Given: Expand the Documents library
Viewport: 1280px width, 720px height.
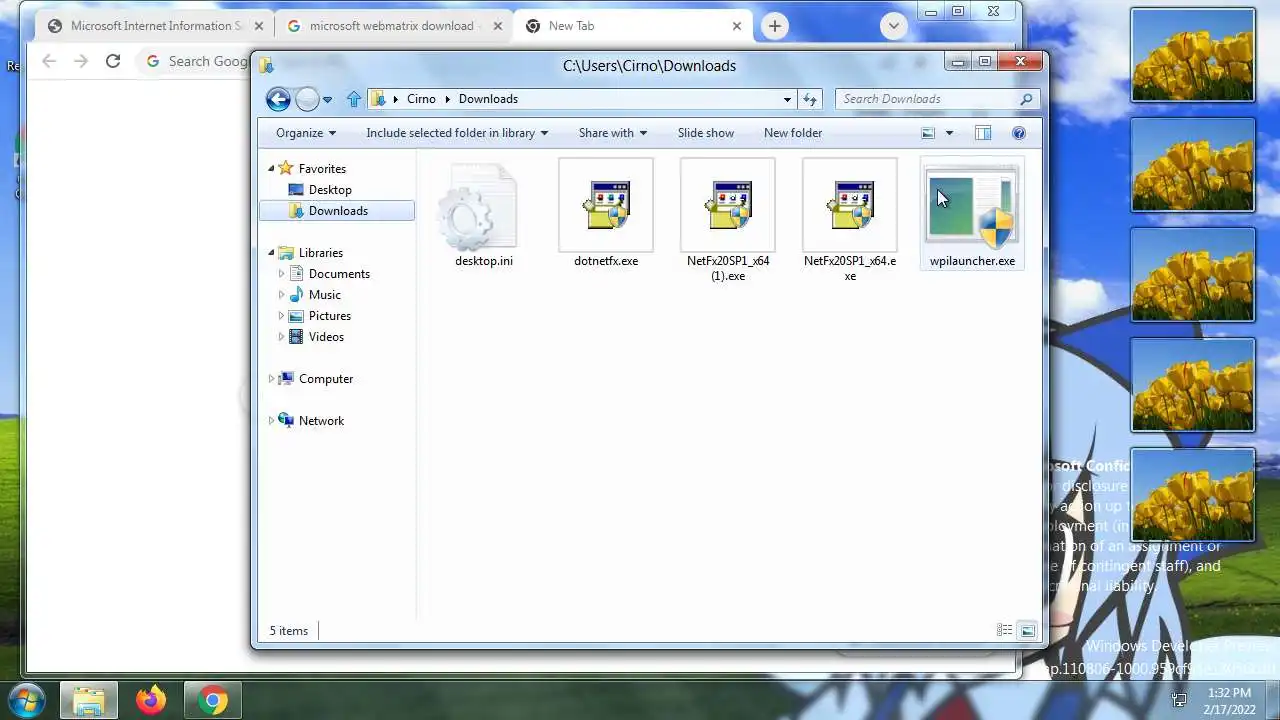Looking at the screenshot, I should (x=281, y=274).
